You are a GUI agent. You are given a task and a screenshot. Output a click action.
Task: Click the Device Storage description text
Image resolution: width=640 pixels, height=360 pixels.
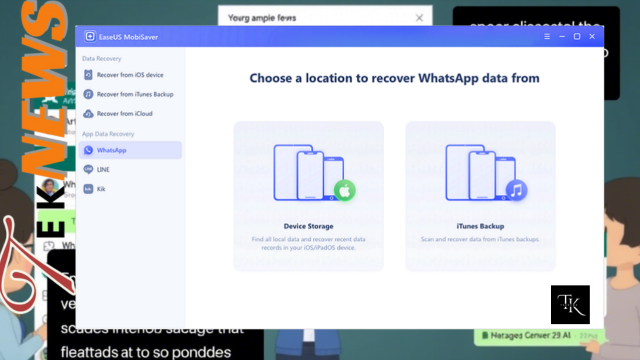(309, 243)
